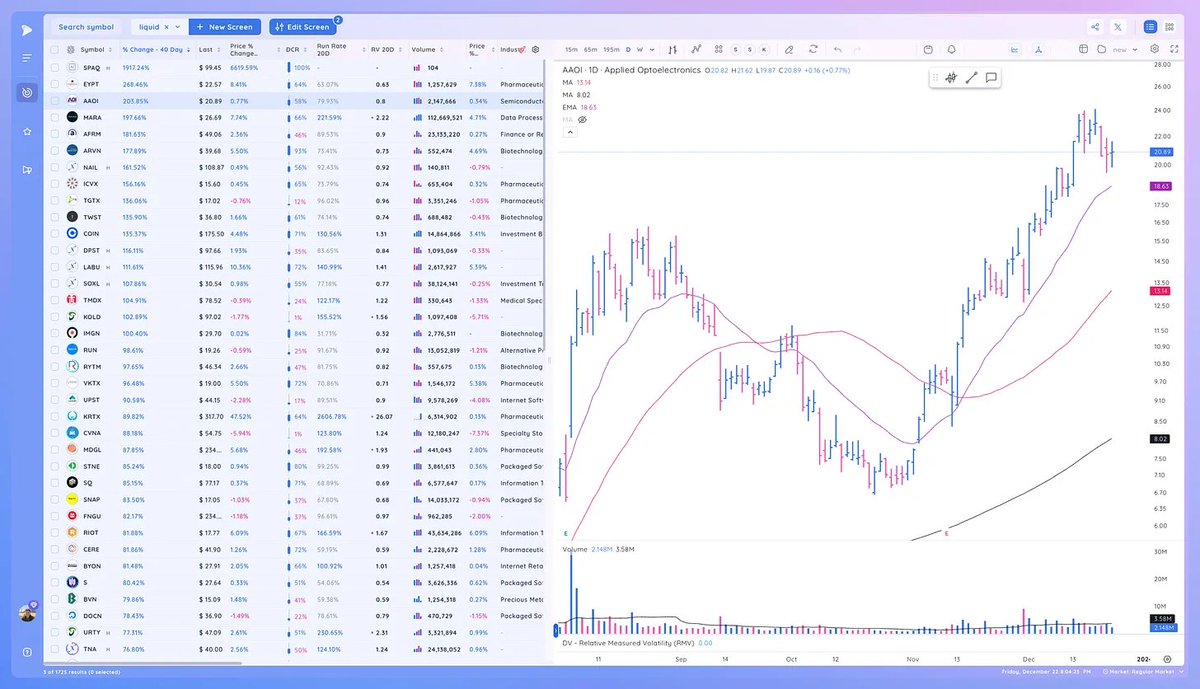This screenshot has width=1200, height=689.
Task: Select the comment note drawing tool
Action: [x=991, y=77]
